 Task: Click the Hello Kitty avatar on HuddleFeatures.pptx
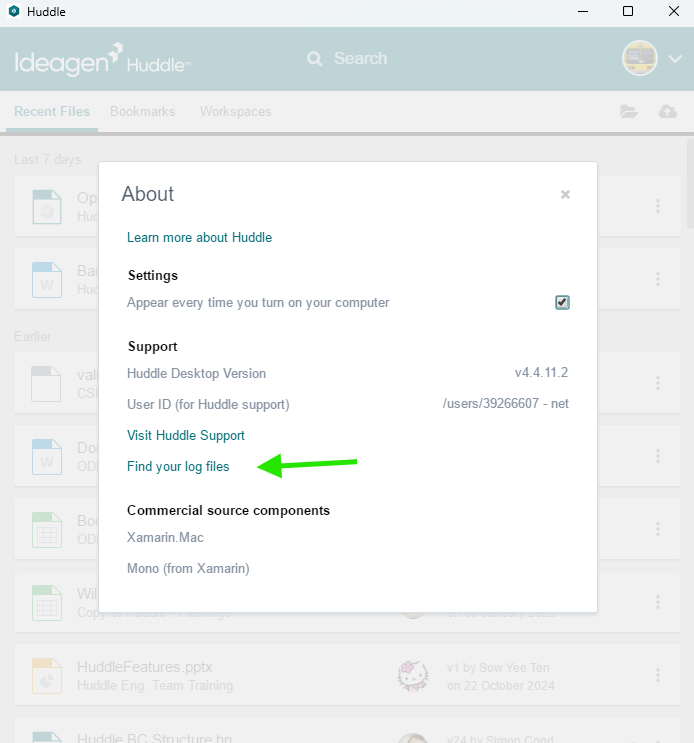[412, 676]
